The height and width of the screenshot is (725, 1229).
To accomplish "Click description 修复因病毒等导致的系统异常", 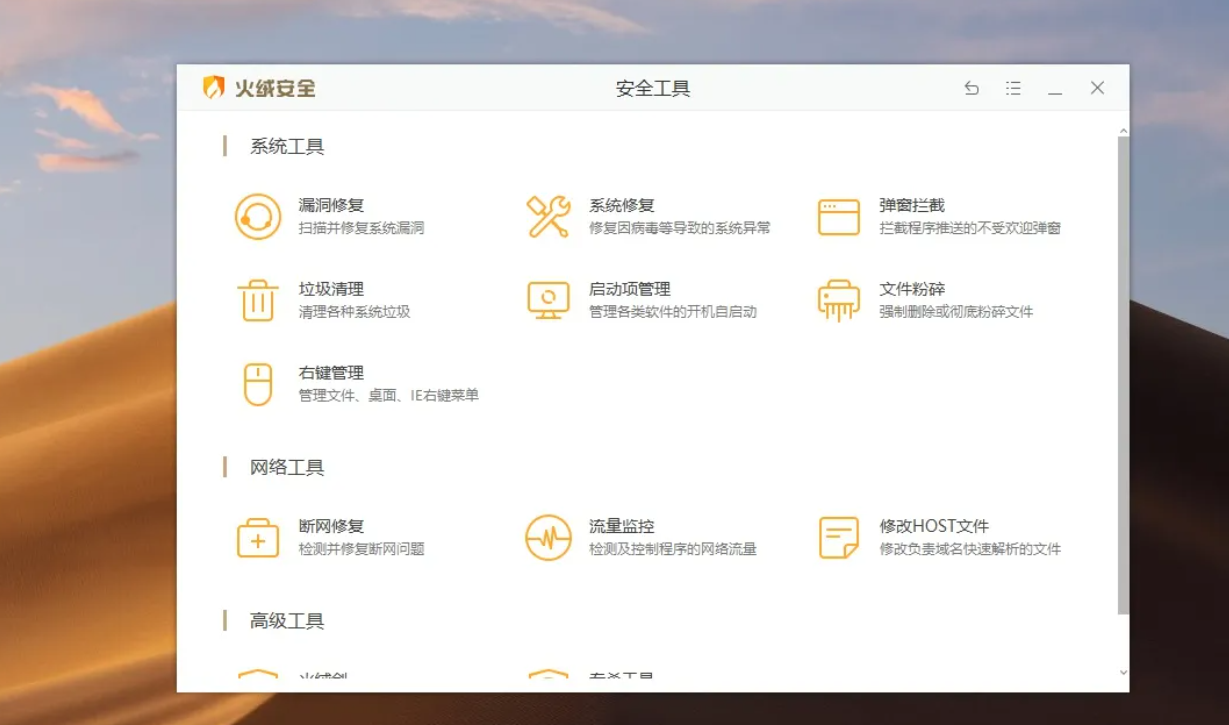I will pyautogui.click(x=680, y=228).
